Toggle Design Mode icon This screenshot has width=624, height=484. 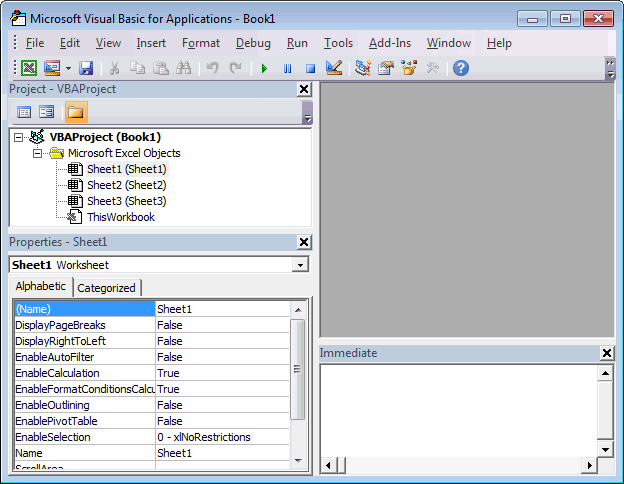(334, 68)
